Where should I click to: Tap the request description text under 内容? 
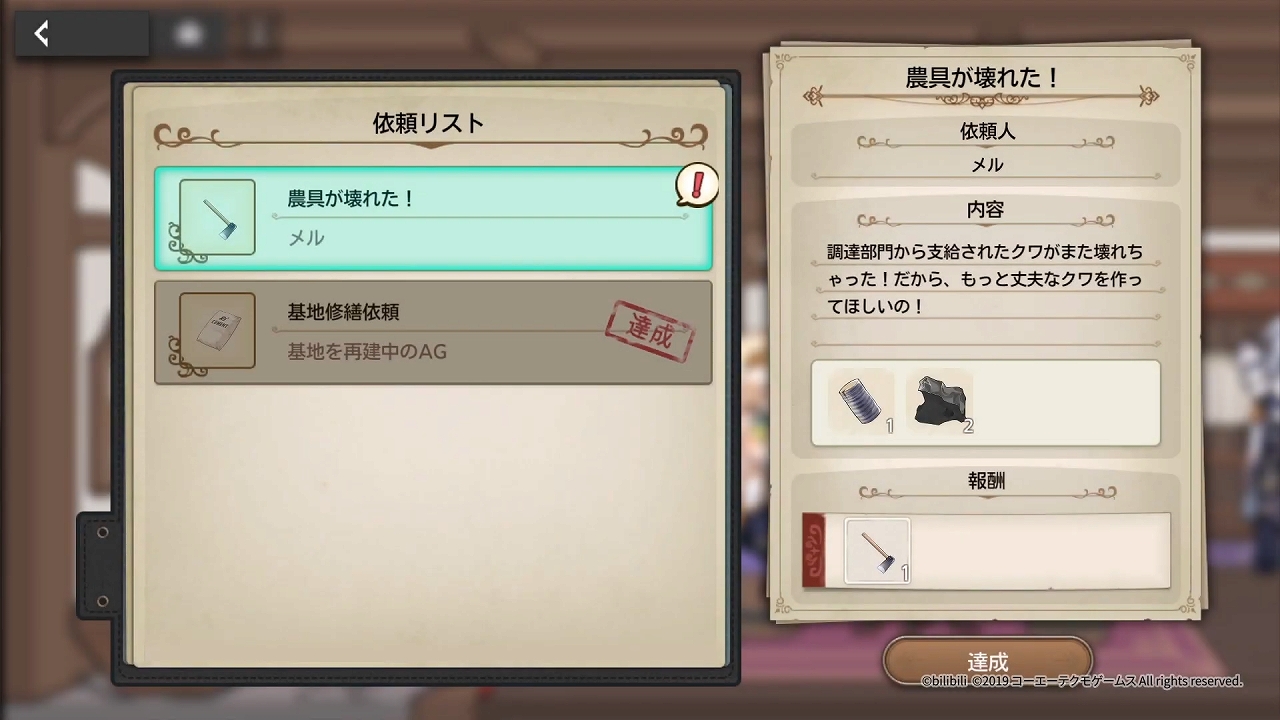click(x=985, y=279)
